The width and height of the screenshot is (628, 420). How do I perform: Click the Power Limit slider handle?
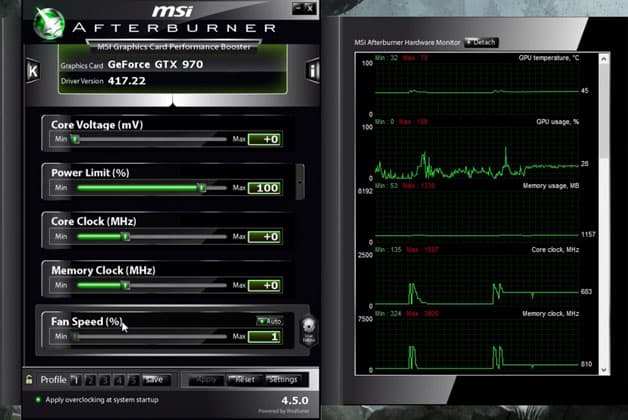[x=202, y=187]
